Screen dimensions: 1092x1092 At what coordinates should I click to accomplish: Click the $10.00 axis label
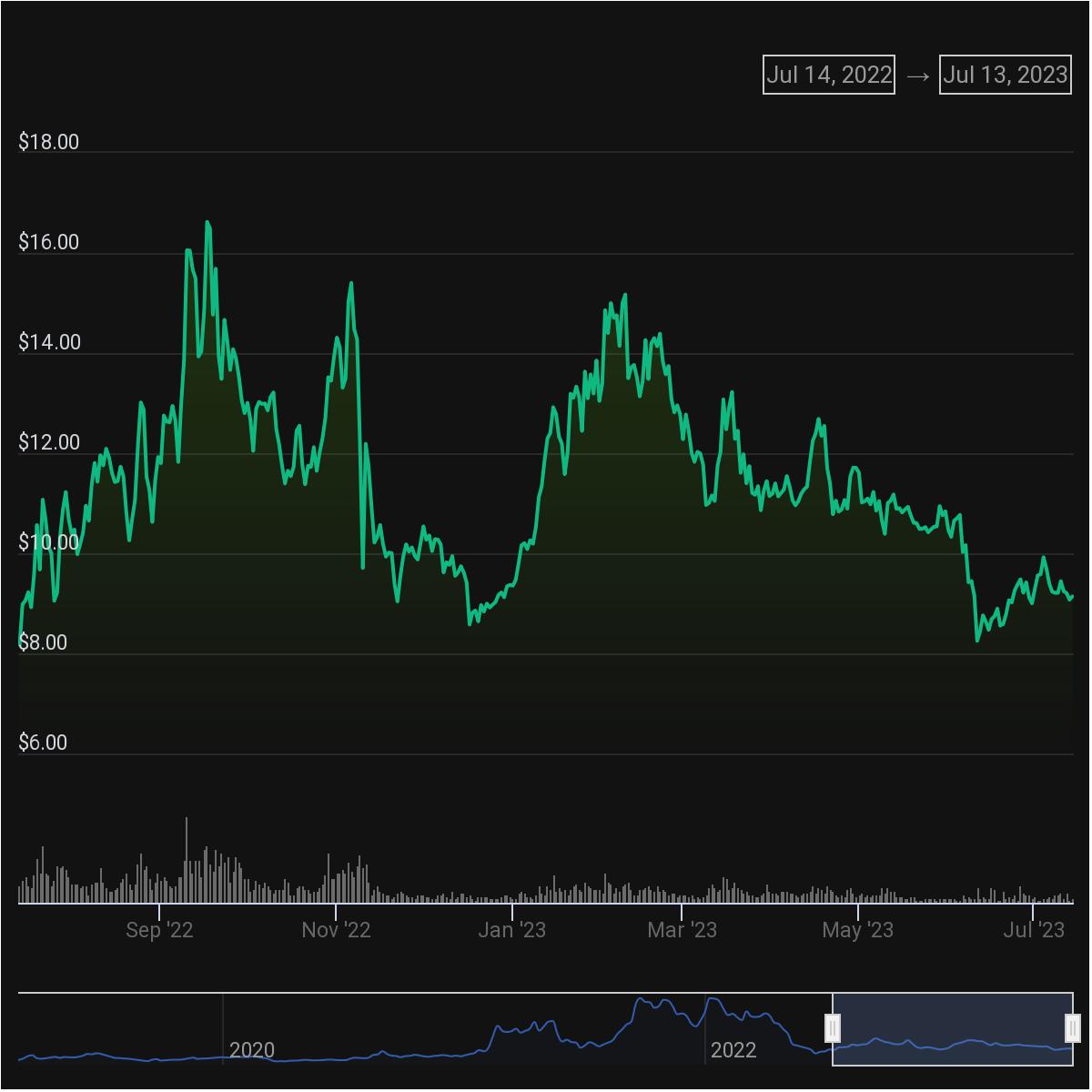pyautogui.click(x=48, y=542)
